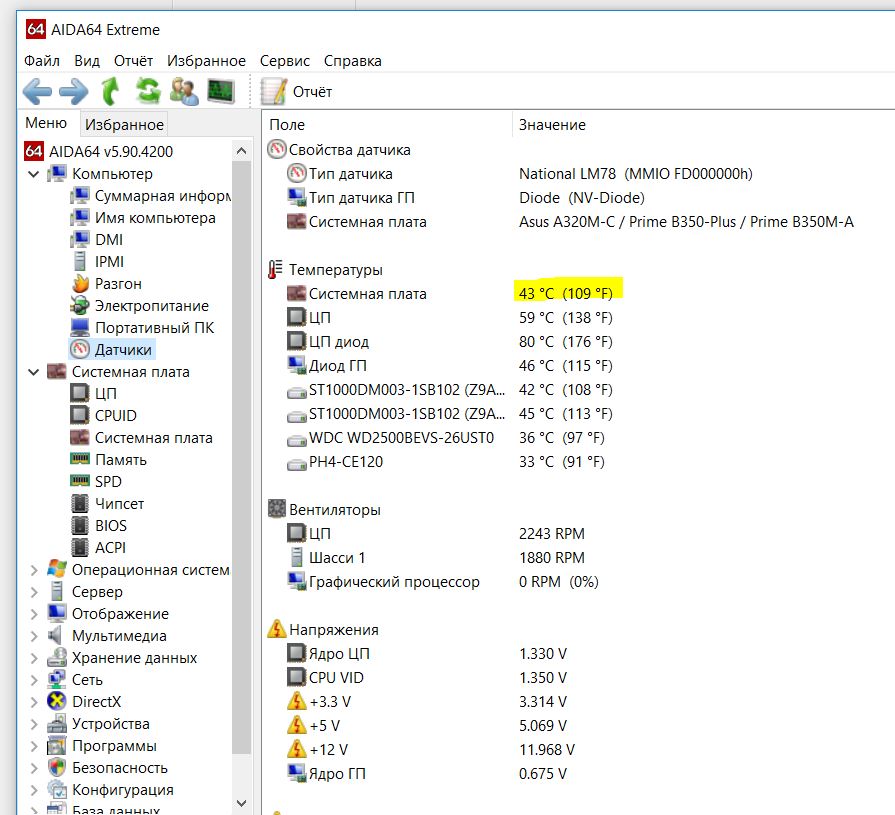Open the green monitor graph toolbar icon
This screenshot has width=895, height=815.
[221, 91]
